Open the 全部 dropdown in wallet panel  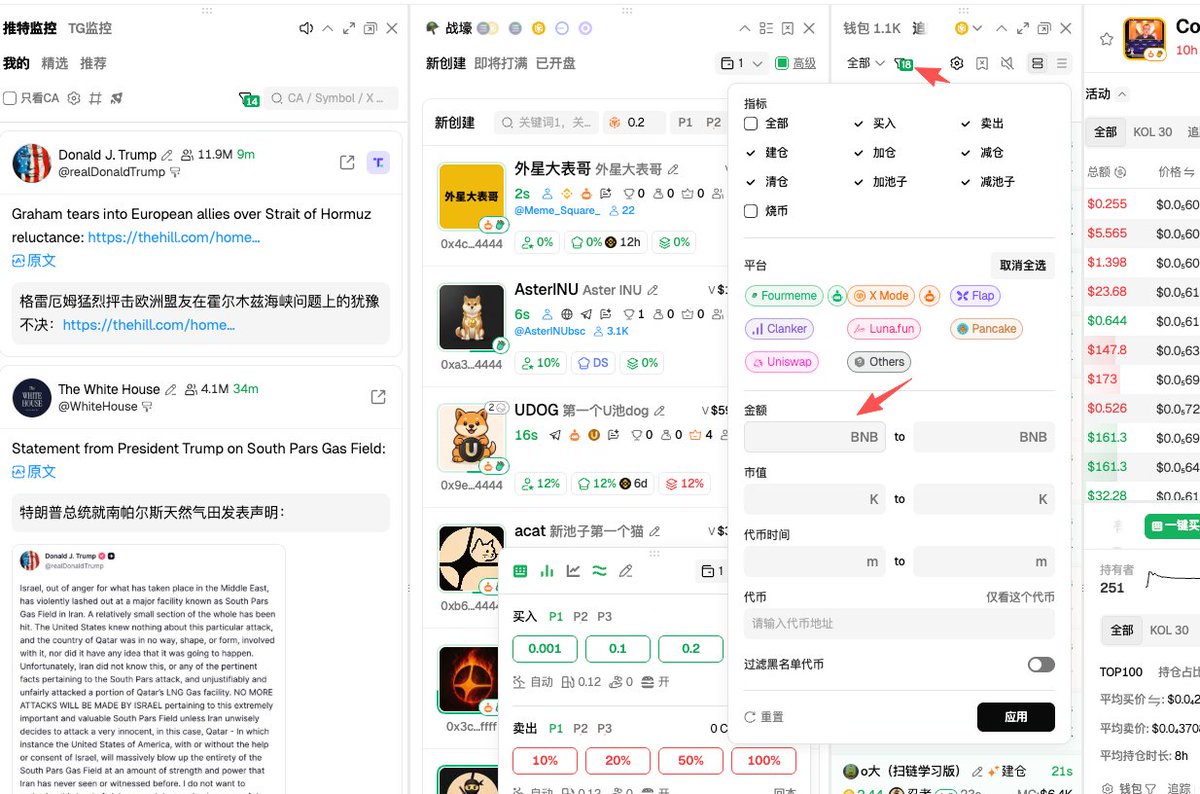[x=866, y=63]
